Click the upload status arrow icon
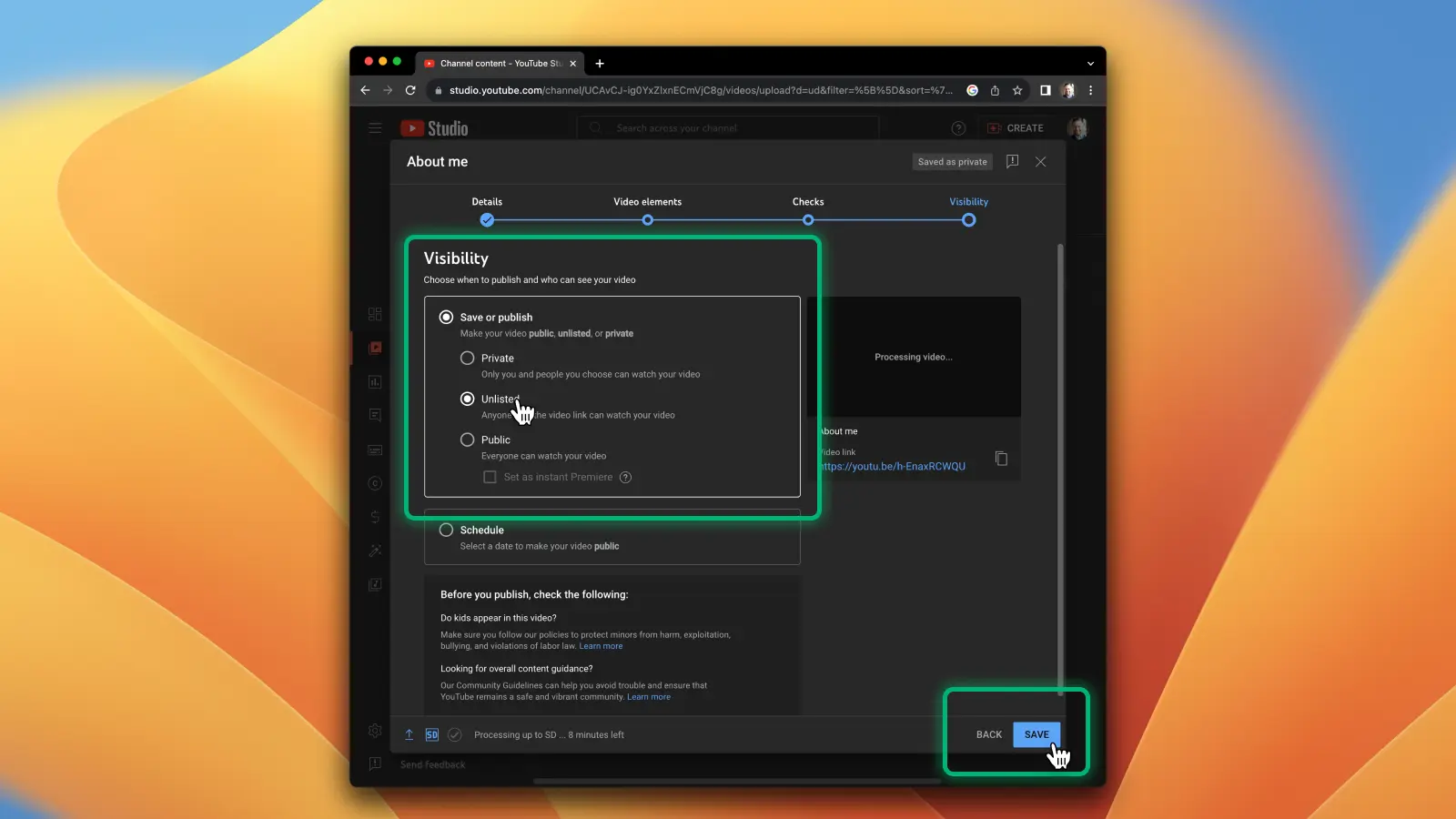Viewport: 1456px width, 819px height. (x=409, y=734)
